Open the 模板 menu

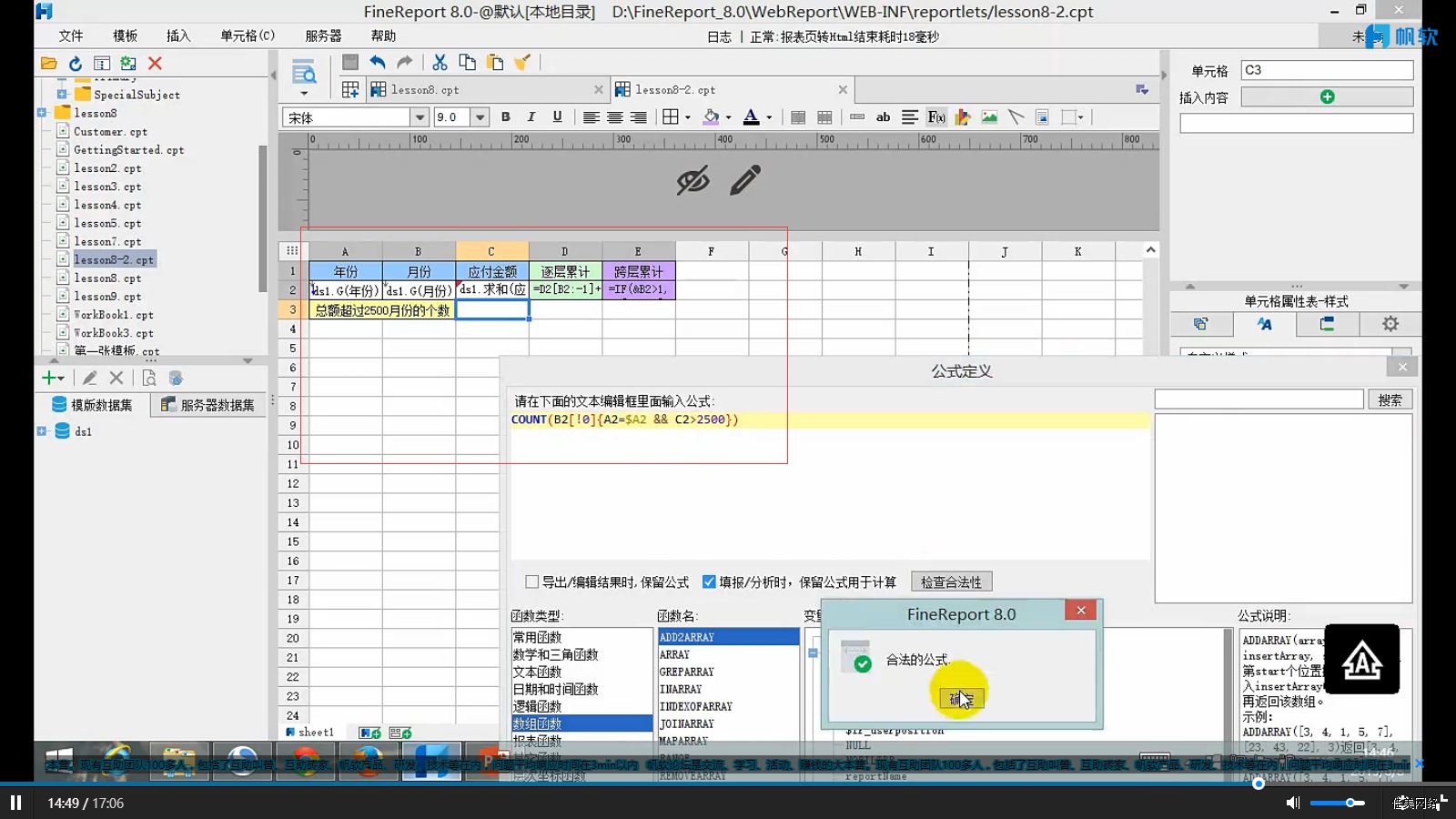point(125,35)
